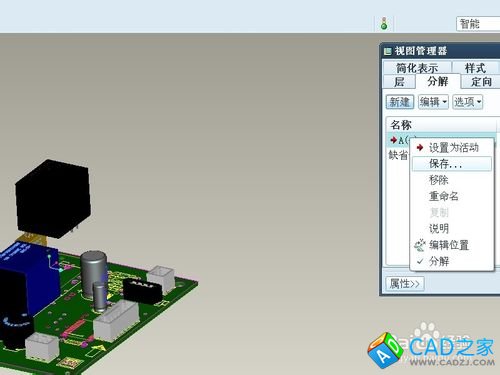The image size is (500, 375).
Task: Switch to the 样式 tab
Action: coord(476,68)
